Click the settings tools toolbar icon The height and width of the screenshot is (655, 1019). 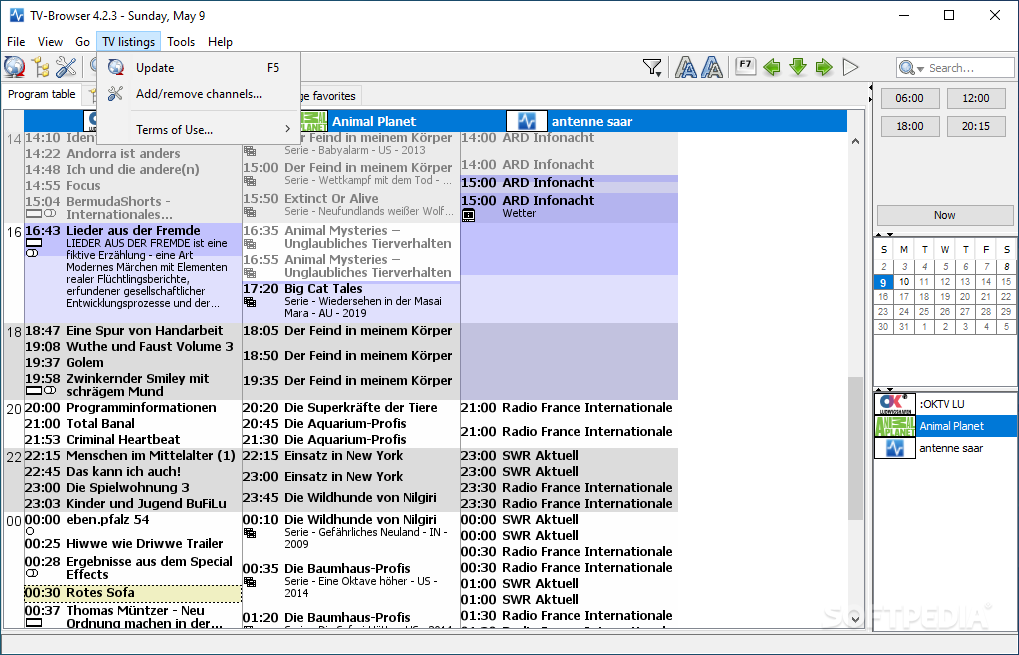pyautogui.click(x=66, y=67)
